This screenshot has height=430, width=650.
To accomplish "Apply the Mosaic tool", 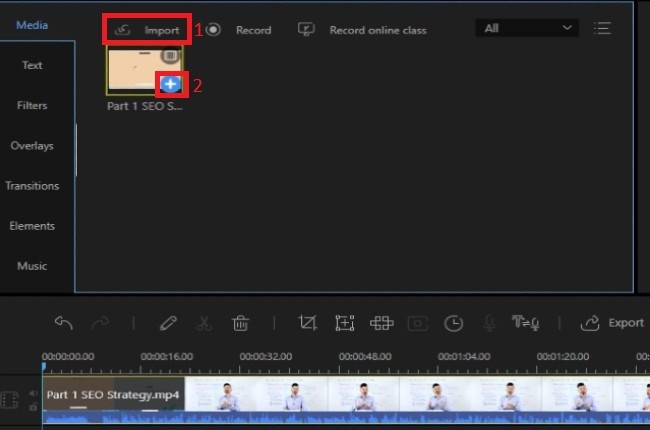I will click(381, 323).
